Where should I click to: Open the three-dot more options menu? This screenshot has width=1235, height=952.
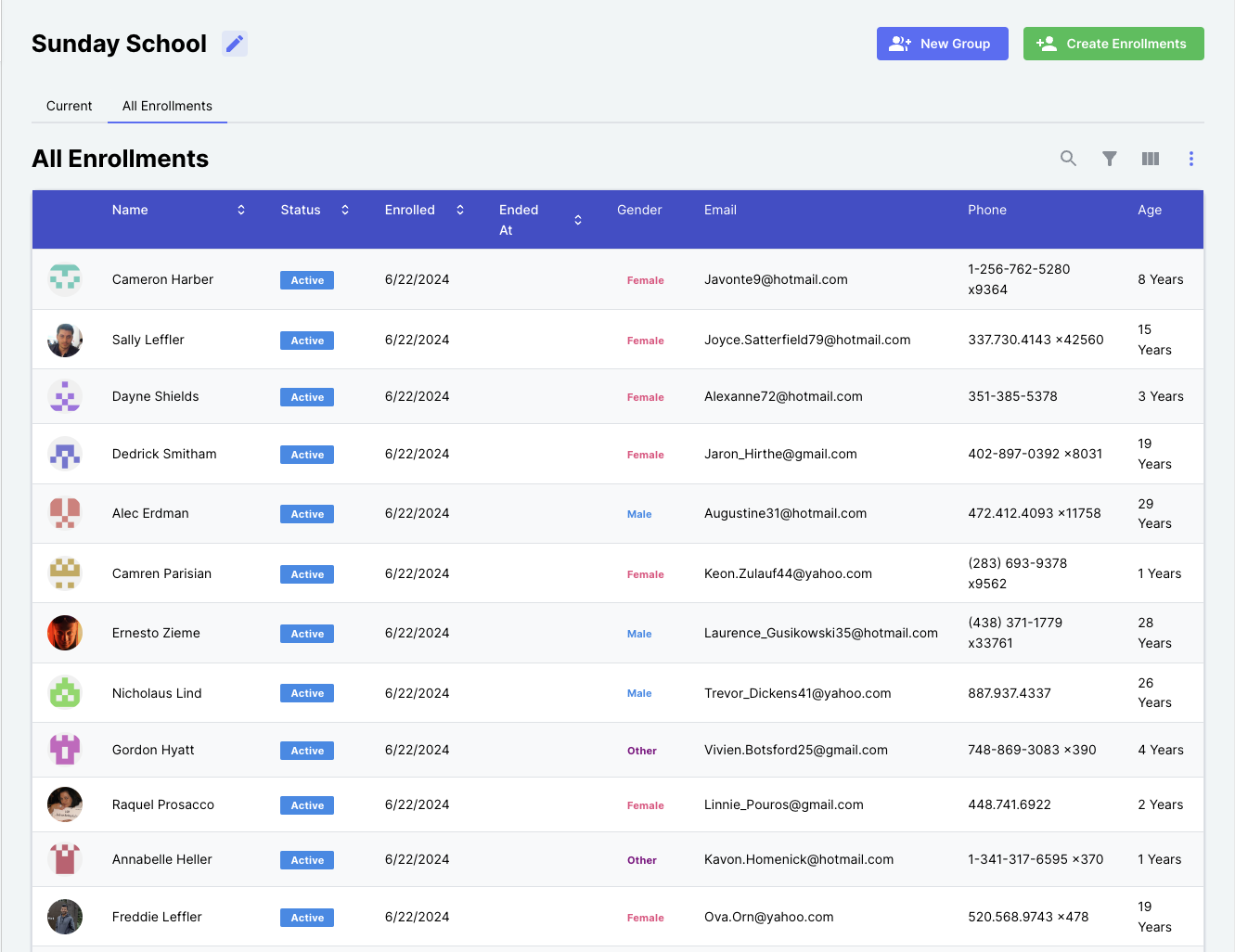point(1190,159)
